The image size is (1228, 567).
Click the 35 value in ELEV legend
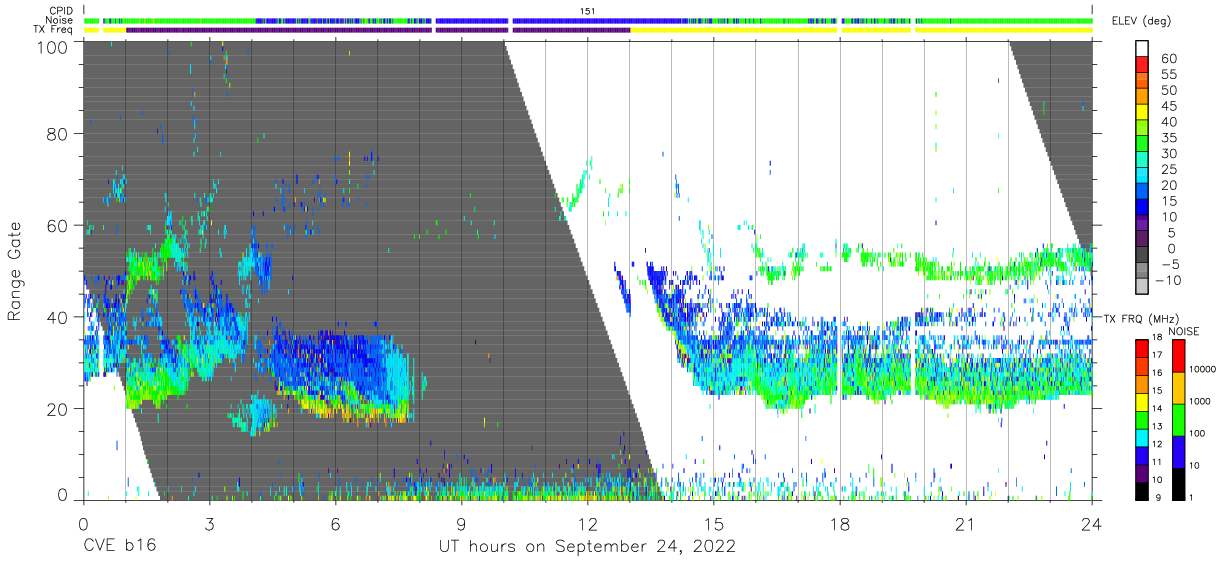click(1169, 138)
